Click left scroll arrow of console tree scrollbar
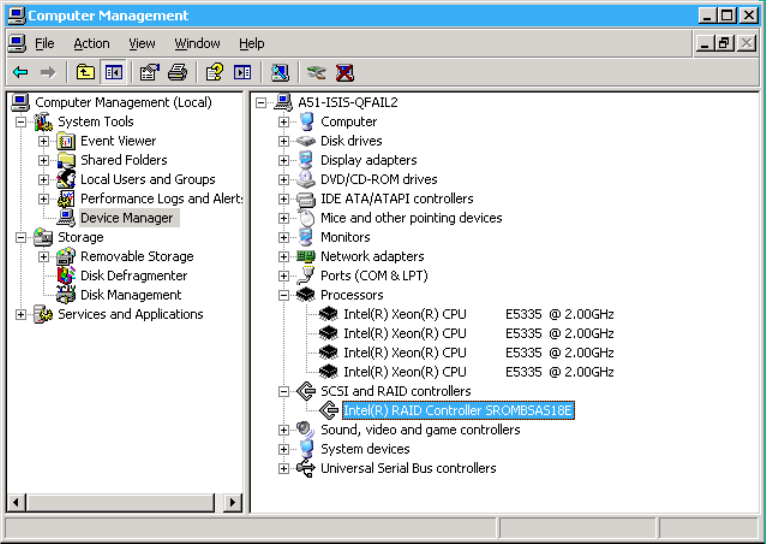Screen dimensions: 766x544 (x=16, y=502)
